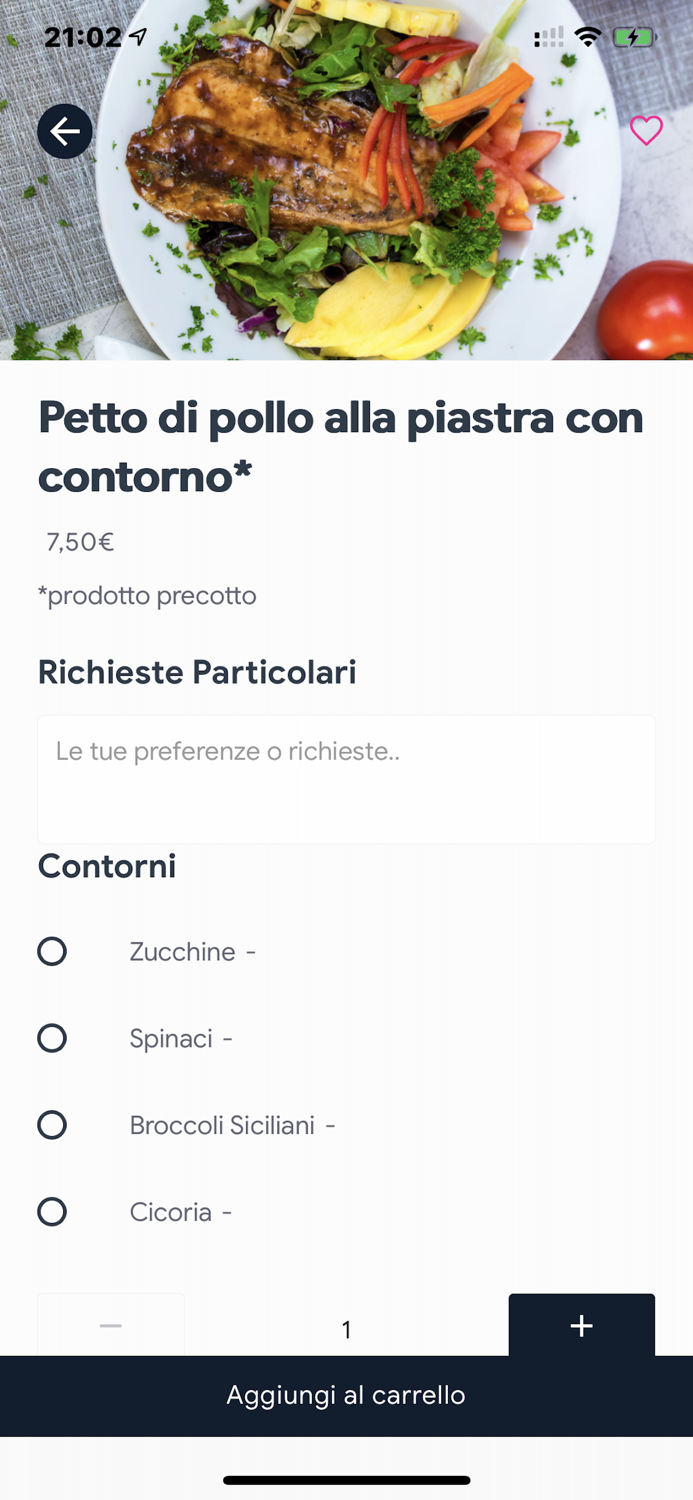Click the back arrow icon
The height and width of the screenshot is (1500, 693).
(x=64, y=131)
